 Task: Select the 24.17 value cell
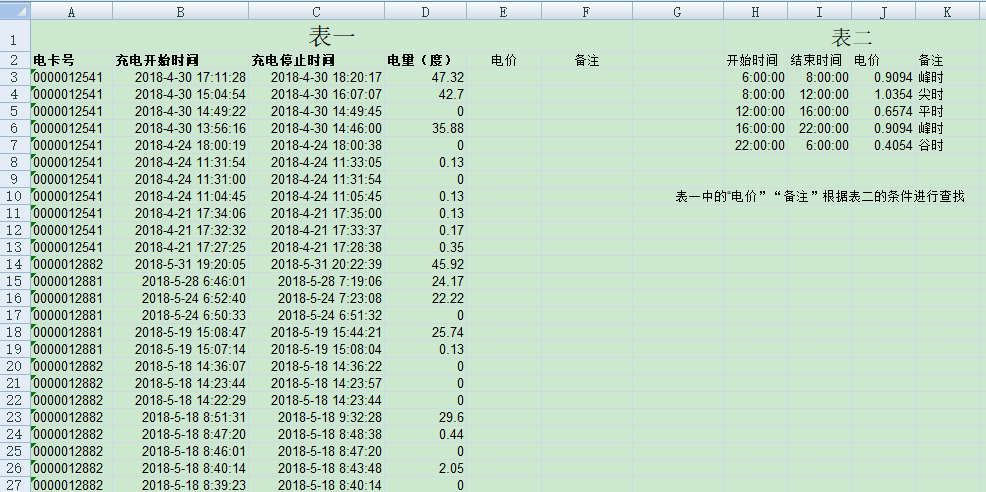(425, 281)
